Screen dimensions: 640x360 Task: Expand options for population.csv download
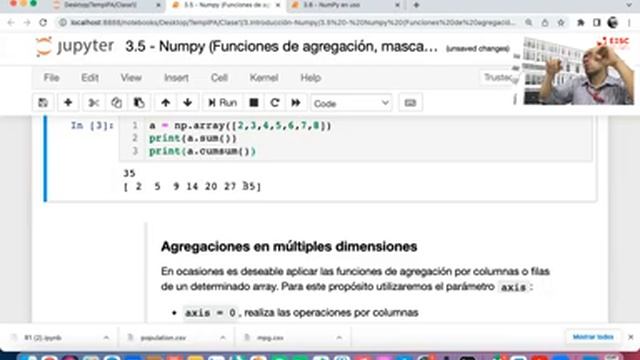[222, 338]
